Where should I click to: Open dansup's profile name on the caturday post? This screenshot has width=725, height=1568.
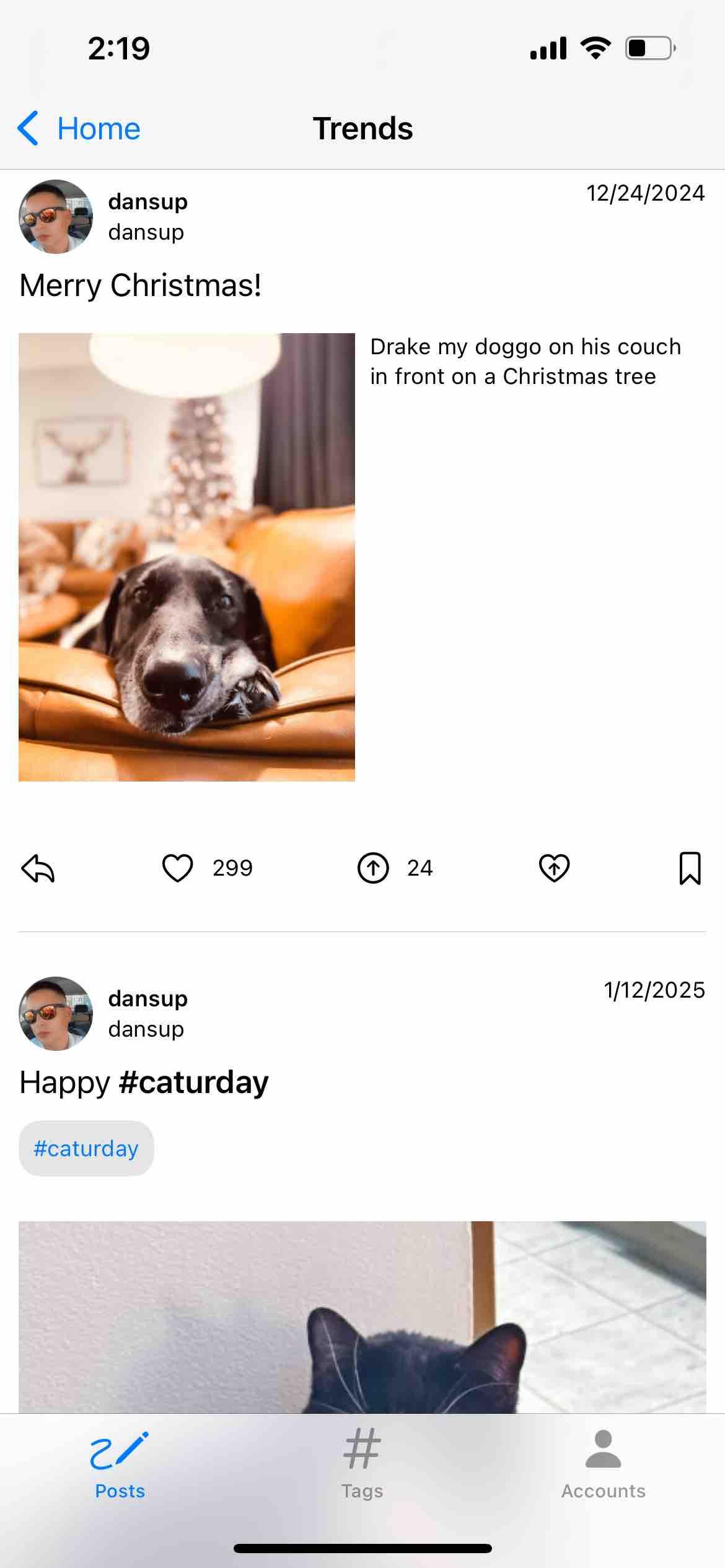pos(147,999)
